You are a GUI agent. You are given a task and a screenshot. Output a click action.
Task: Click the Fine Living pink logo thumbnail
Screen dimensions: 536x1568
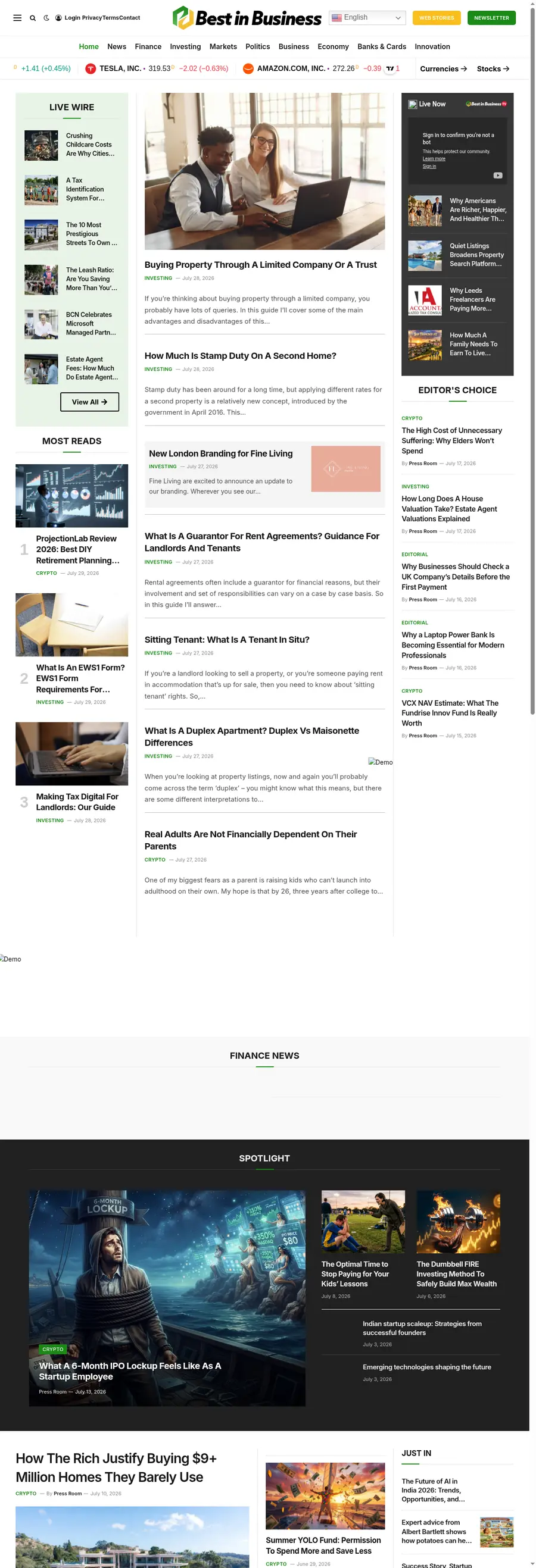(345, 470)
